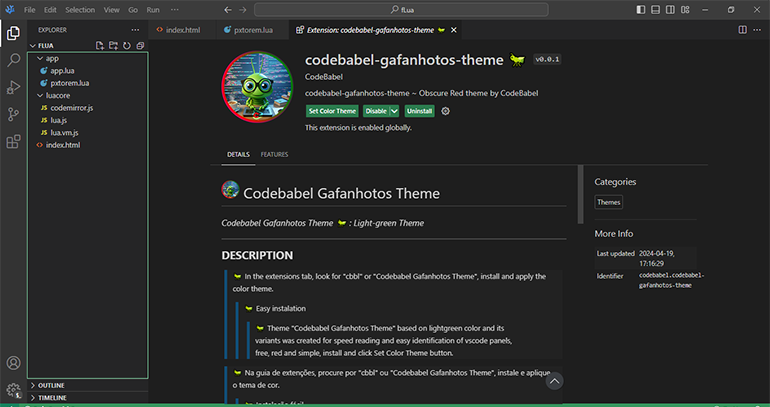Click New Folder icon in Explorer header
This screenshot has height=407, width=770.
[x=113, y=46]
